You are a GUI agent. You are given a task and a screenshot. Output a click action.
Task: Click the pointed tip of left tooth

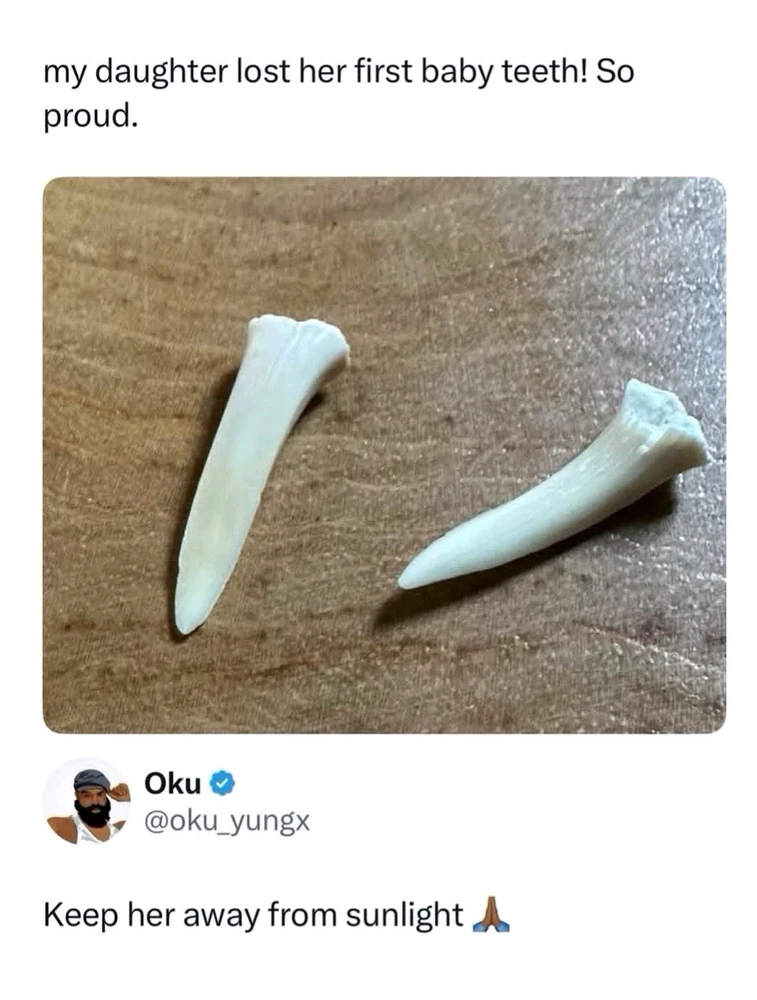point(185,622)
